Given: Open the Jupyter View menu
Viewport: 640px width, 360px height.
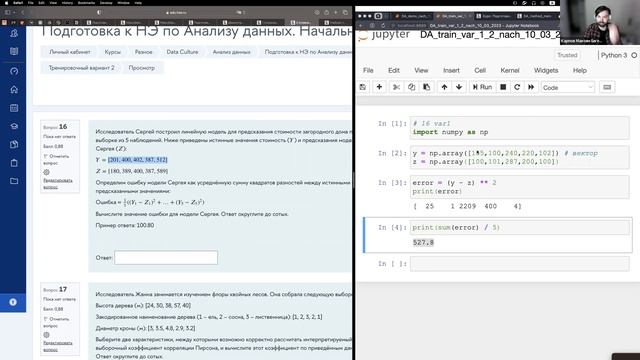Looking at the screenshot, I should point(421,70).
